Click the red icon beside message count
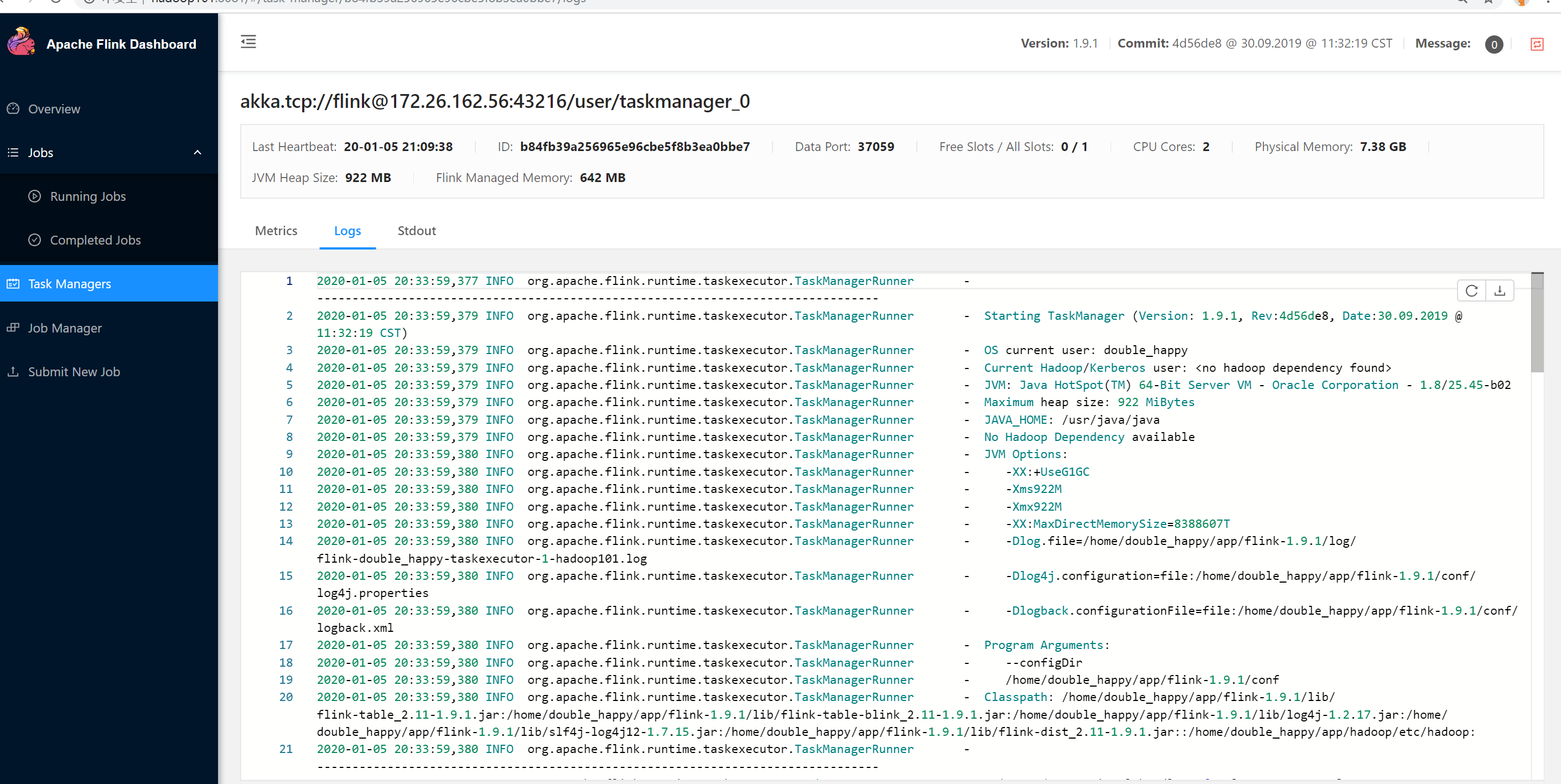The height and width of the screenshot is (784, 1561). point(1537,44)
